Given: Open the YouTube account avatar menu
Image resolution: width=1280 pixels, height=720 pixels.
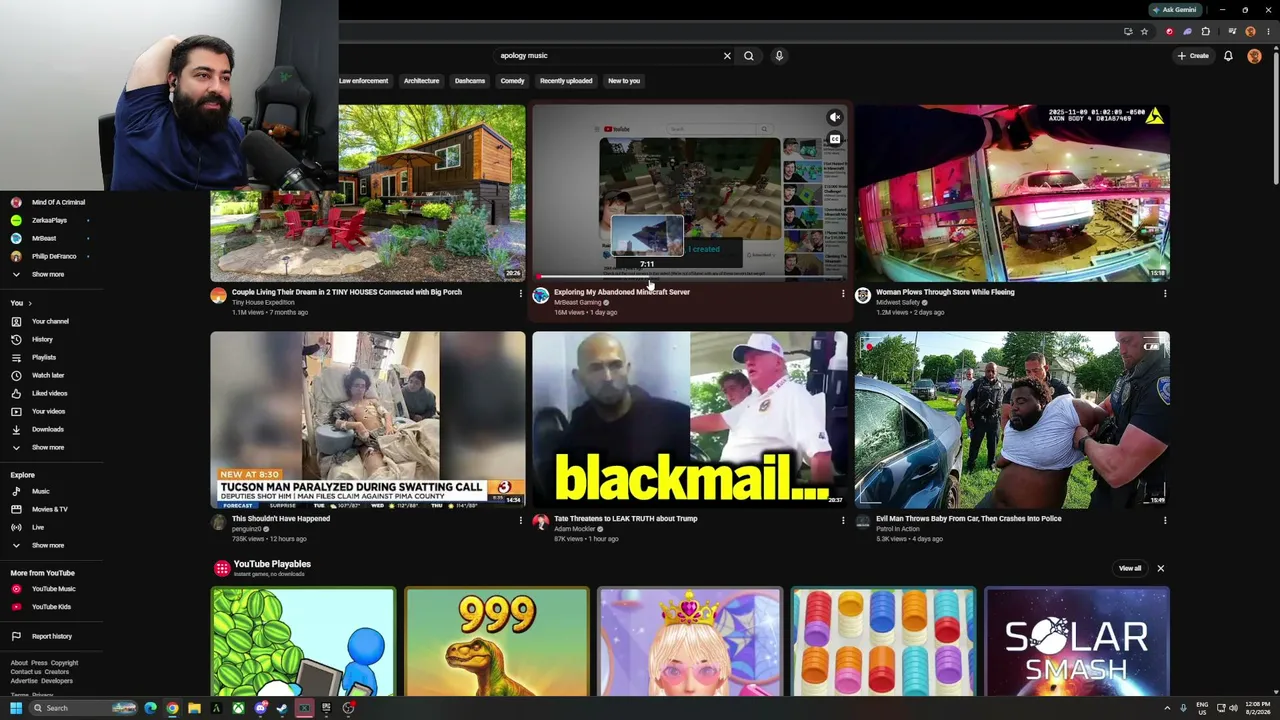Looking at the screenshot, I should coord(1254,56).
